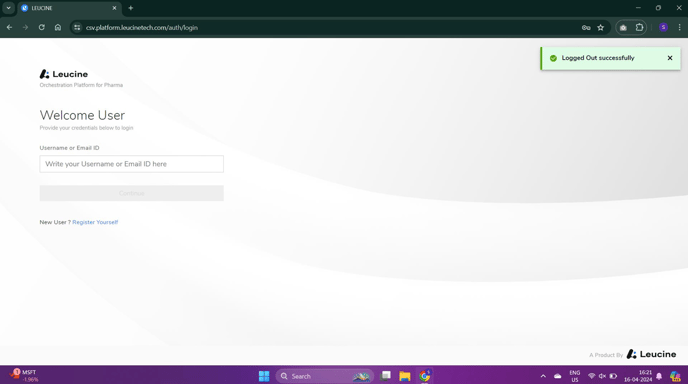Open a new tab with plus button
The height and width of the screenshot is (384, 688).
click(x=130, y=8)
